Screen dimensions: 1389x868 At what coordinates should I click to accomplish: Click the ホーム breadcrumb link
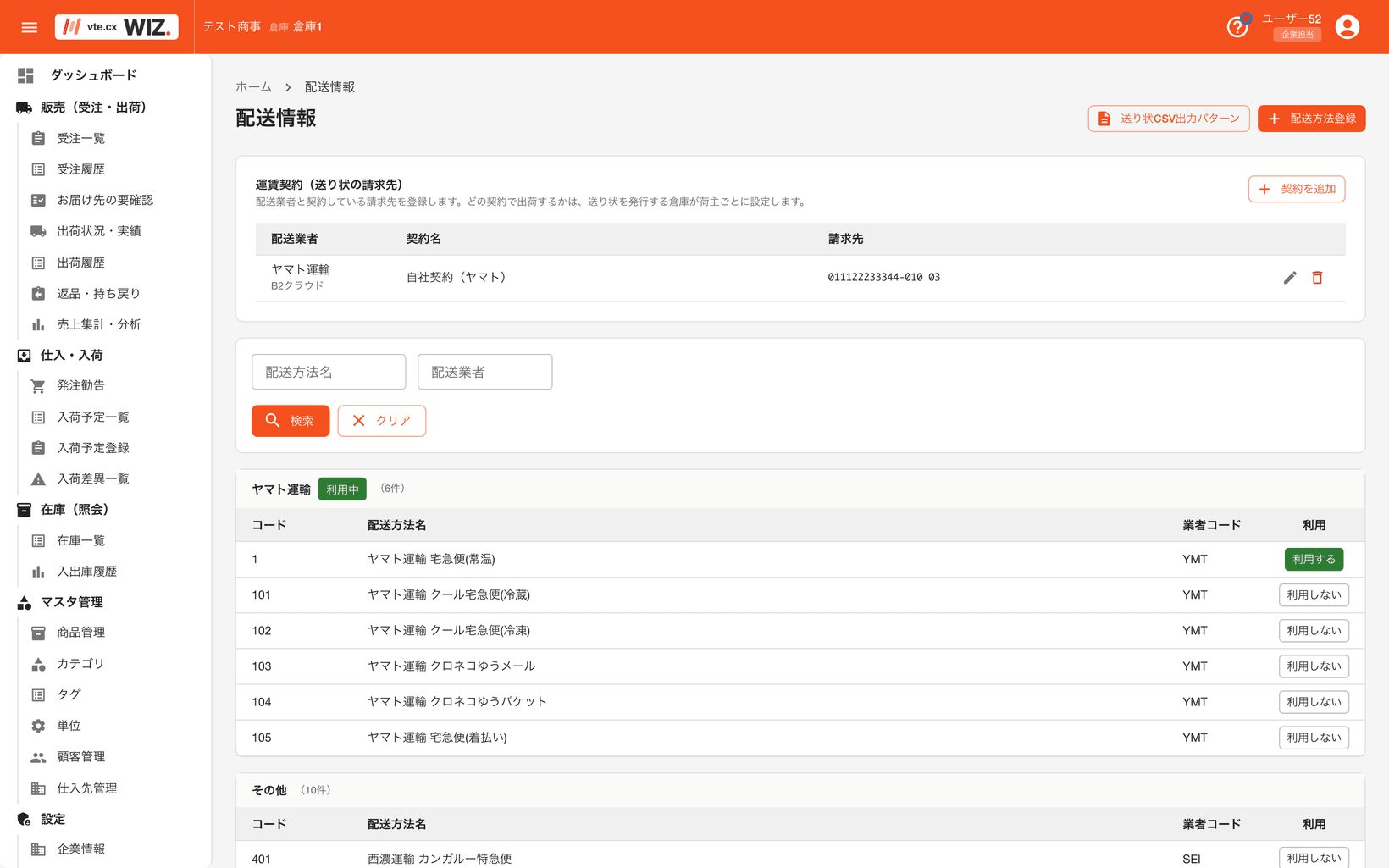coord(254,87)
